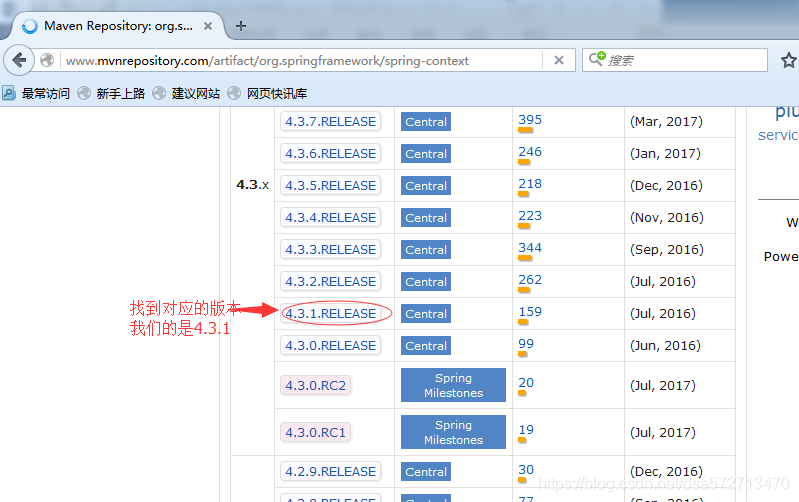Click the globe site identity icon

tap(47, 60)
